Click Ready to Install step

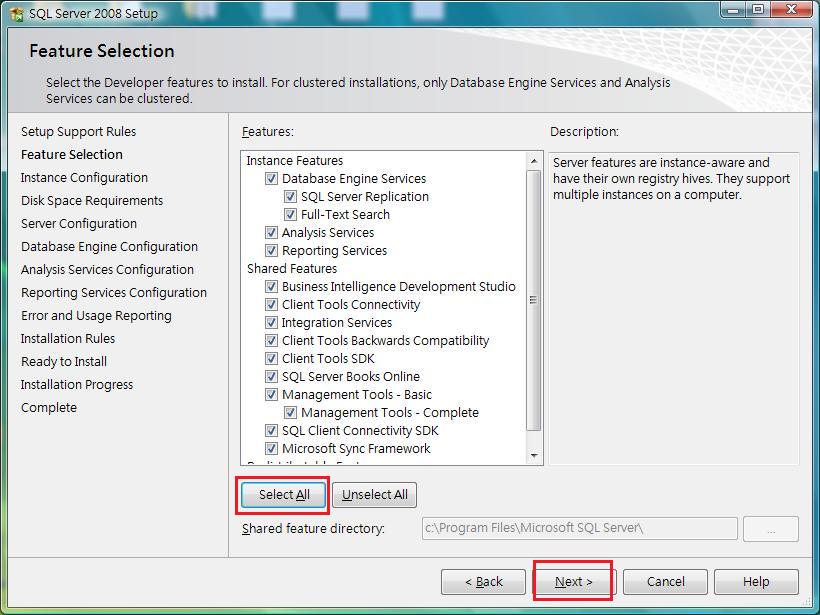pos(64,362)
